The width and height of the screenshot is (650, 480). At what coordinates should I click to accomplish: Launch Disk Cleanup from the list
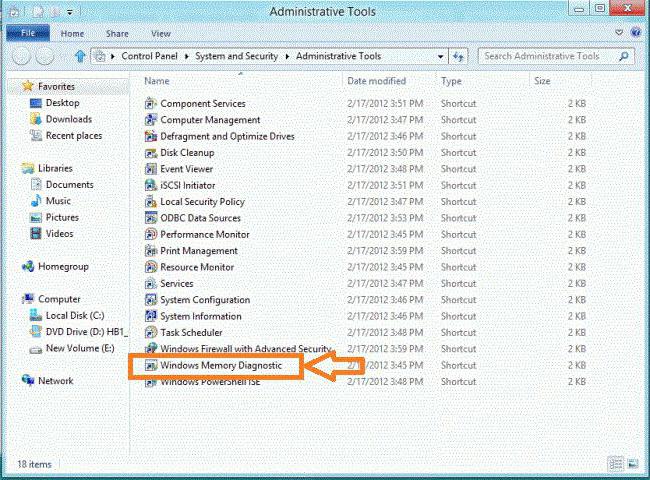(187, 153)
